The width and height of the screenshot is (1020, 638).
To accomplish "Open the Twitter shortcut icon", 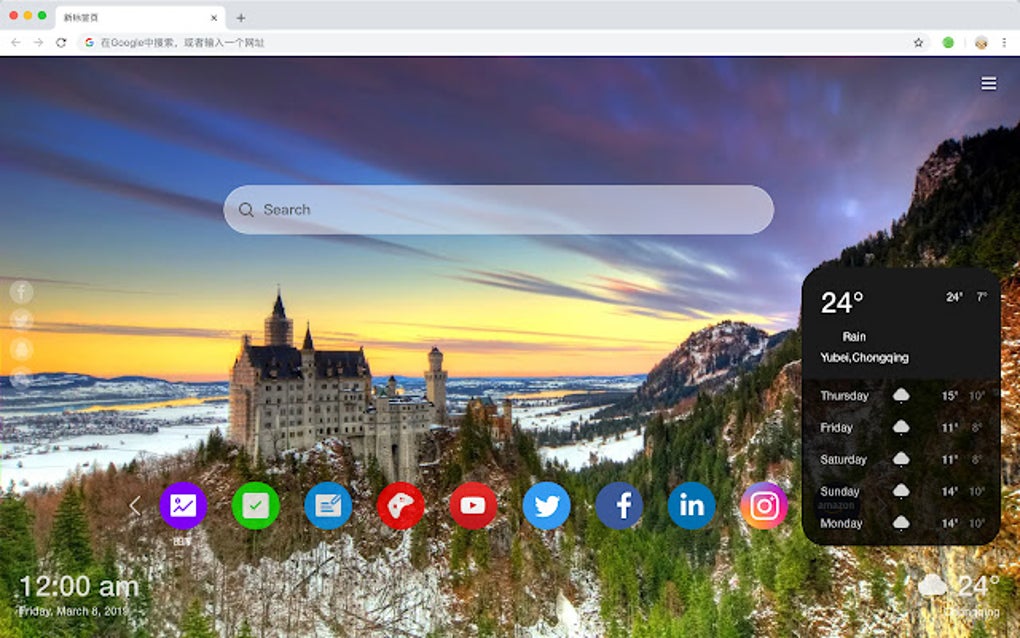I will coord(546,506).
